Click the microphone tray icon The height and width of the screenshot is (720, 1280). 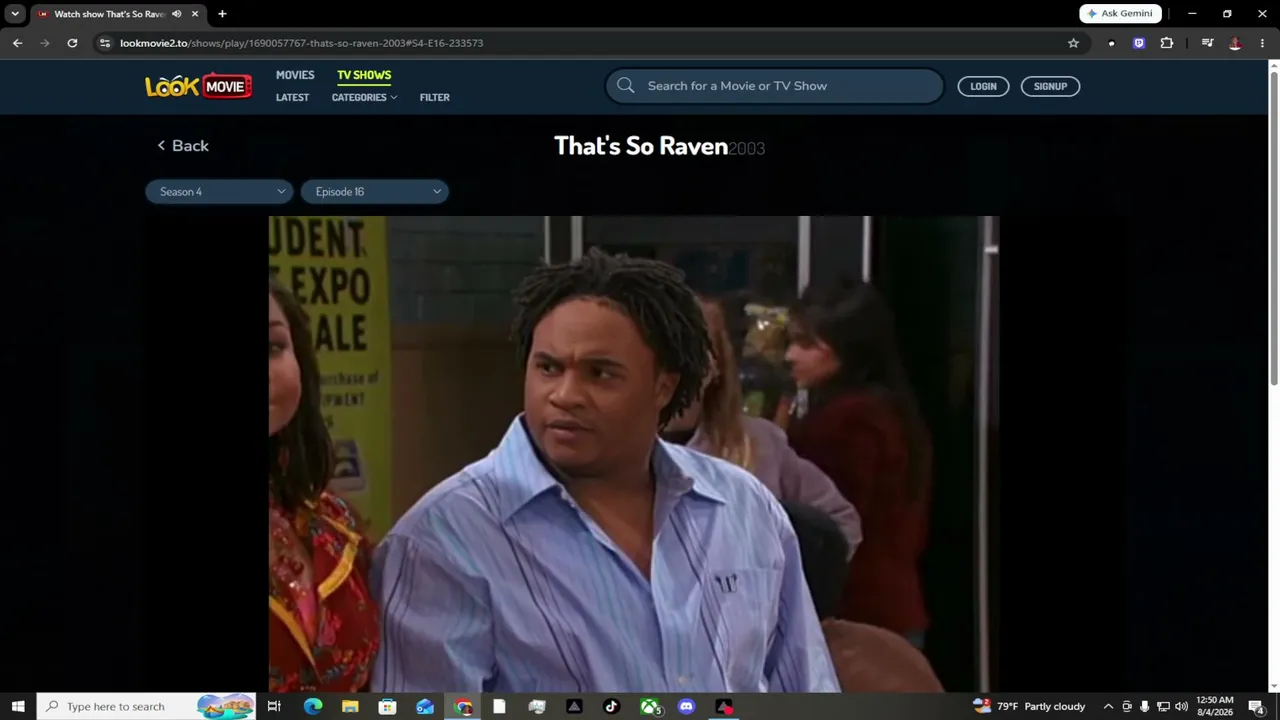click(1145, 706)
